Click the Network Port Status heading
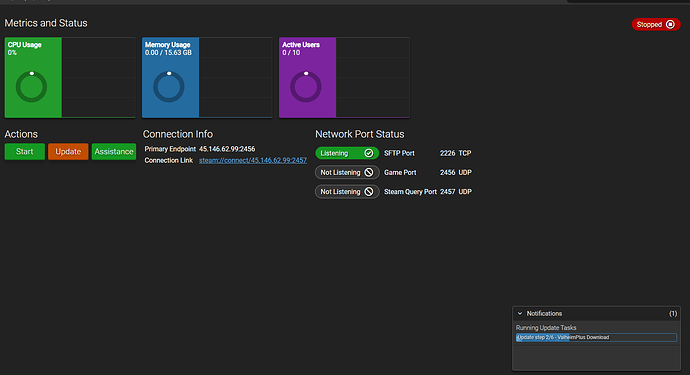This screenshot has width=690, height=375. [360, 134]
